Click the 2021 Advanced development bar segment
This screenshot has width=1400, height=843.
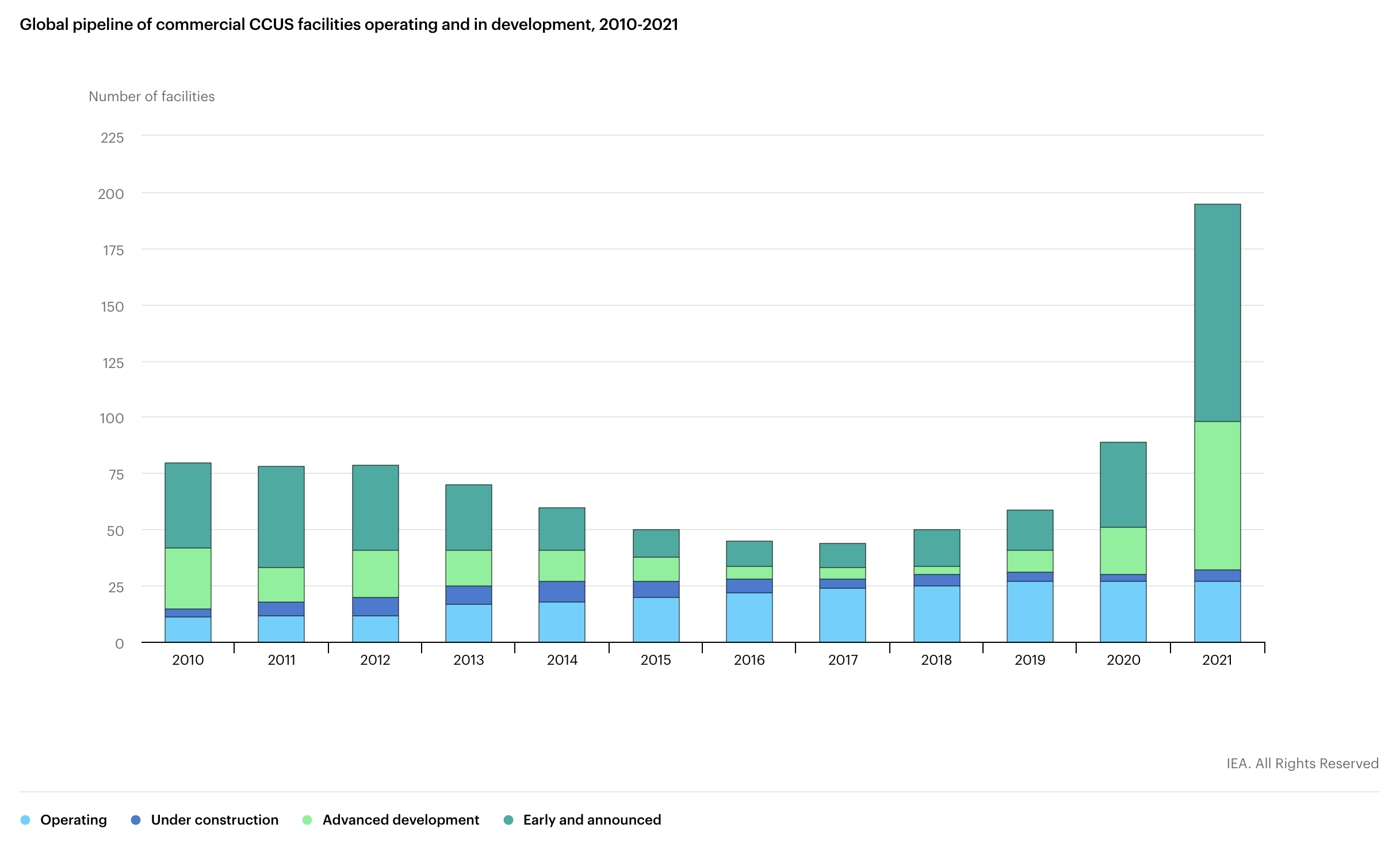[x=1217, y=496]
